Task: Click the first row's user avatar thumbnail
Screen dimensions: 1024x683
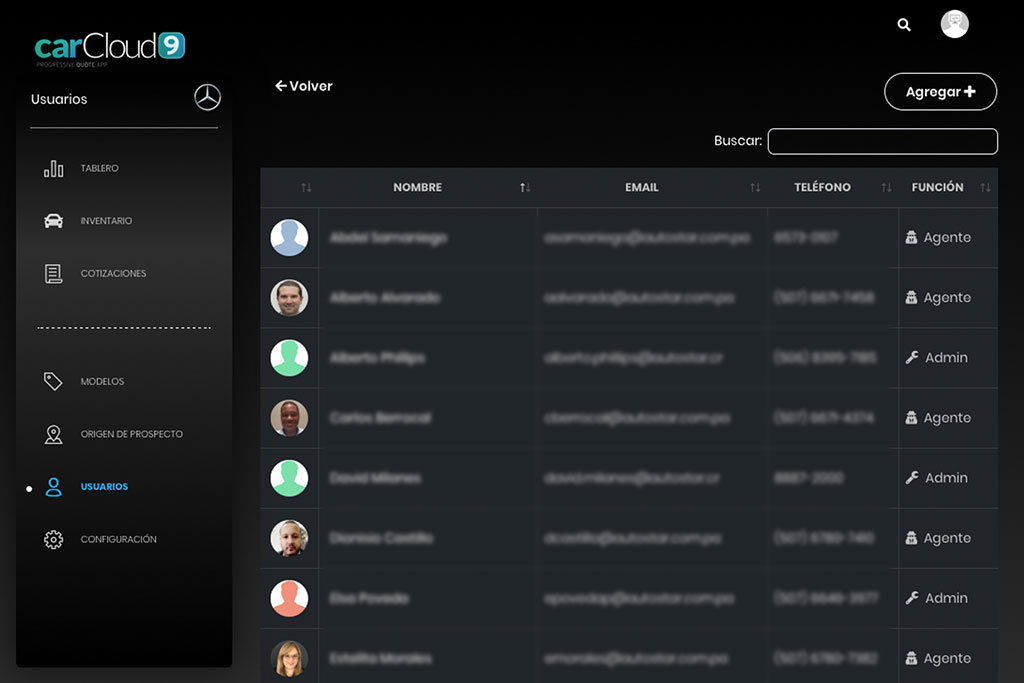Action: 289,238
